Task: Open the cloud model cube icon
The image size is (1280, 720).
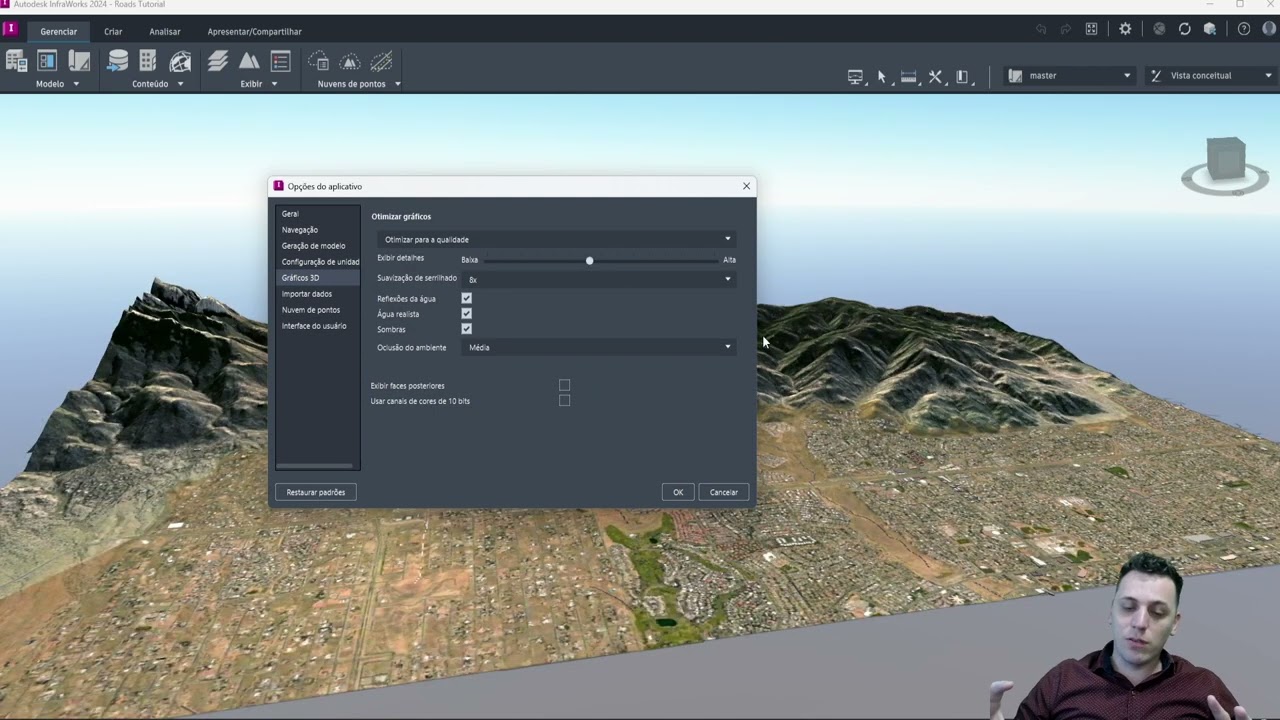Action: (1210, 29)
